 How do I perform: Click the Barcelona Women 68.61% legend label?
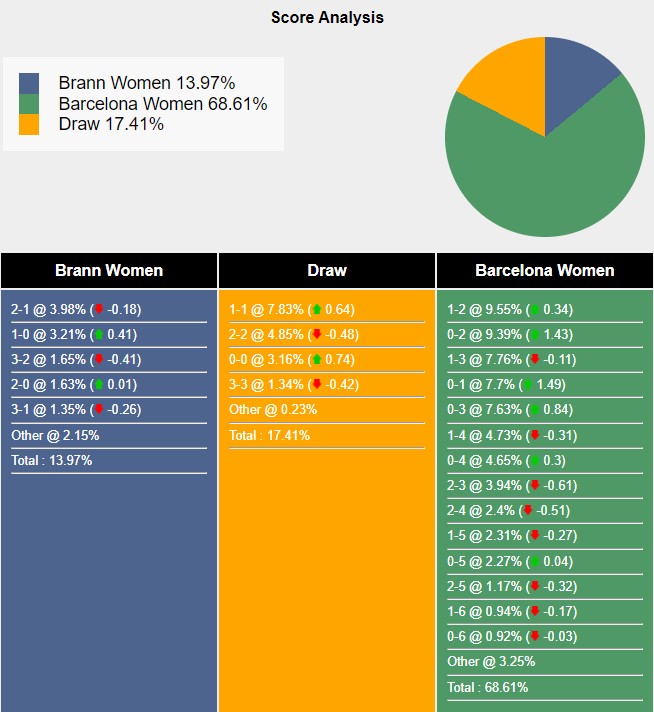163,104
